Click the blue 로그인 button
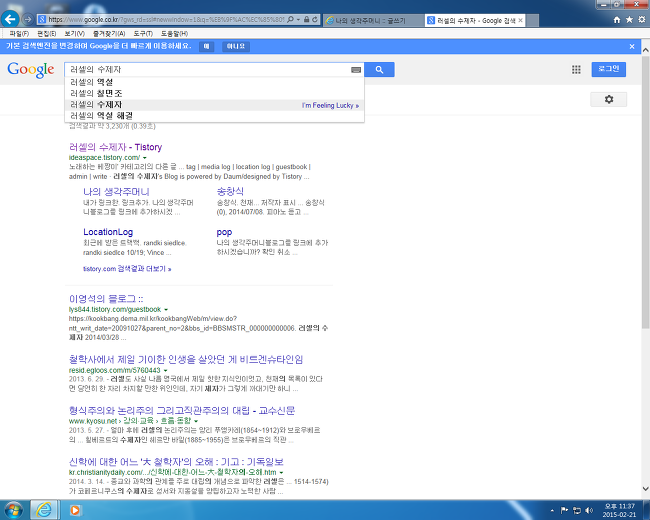This screenshot has height=520, width=650. pyautogui.click(x=609, y=69)
